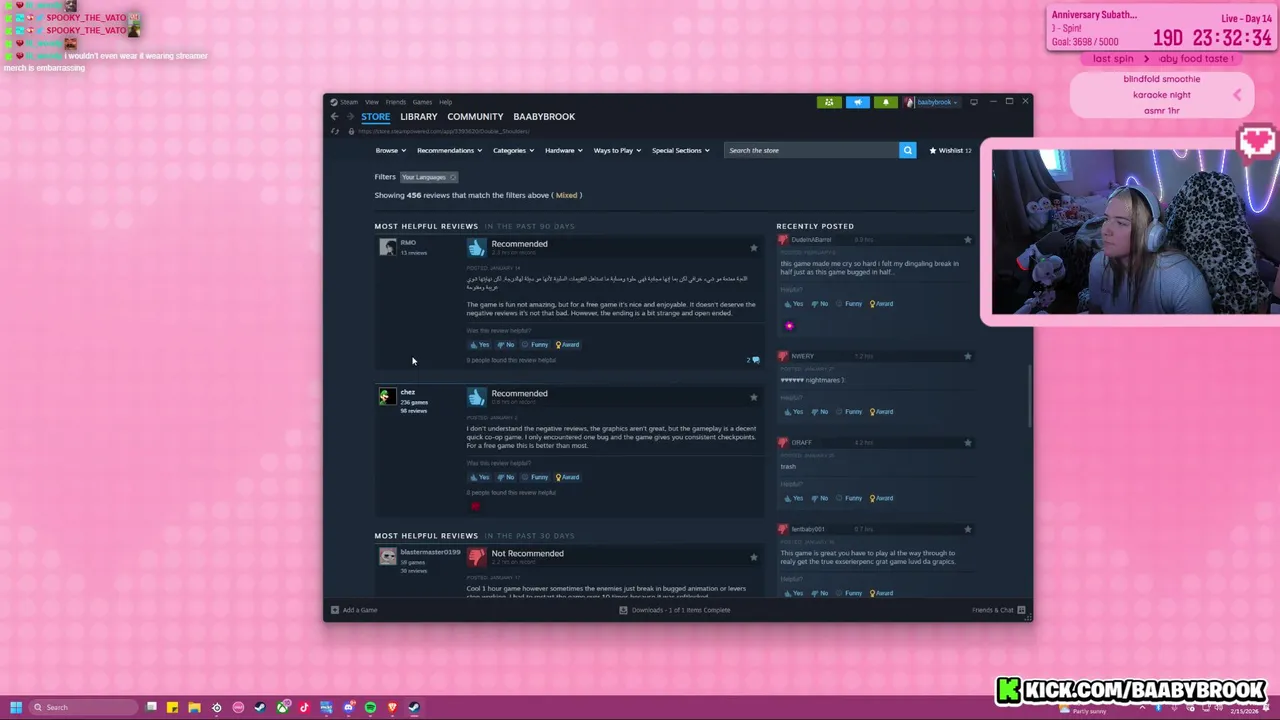
Task: Open TikTok from the taskbar
Action: (304, 708)
